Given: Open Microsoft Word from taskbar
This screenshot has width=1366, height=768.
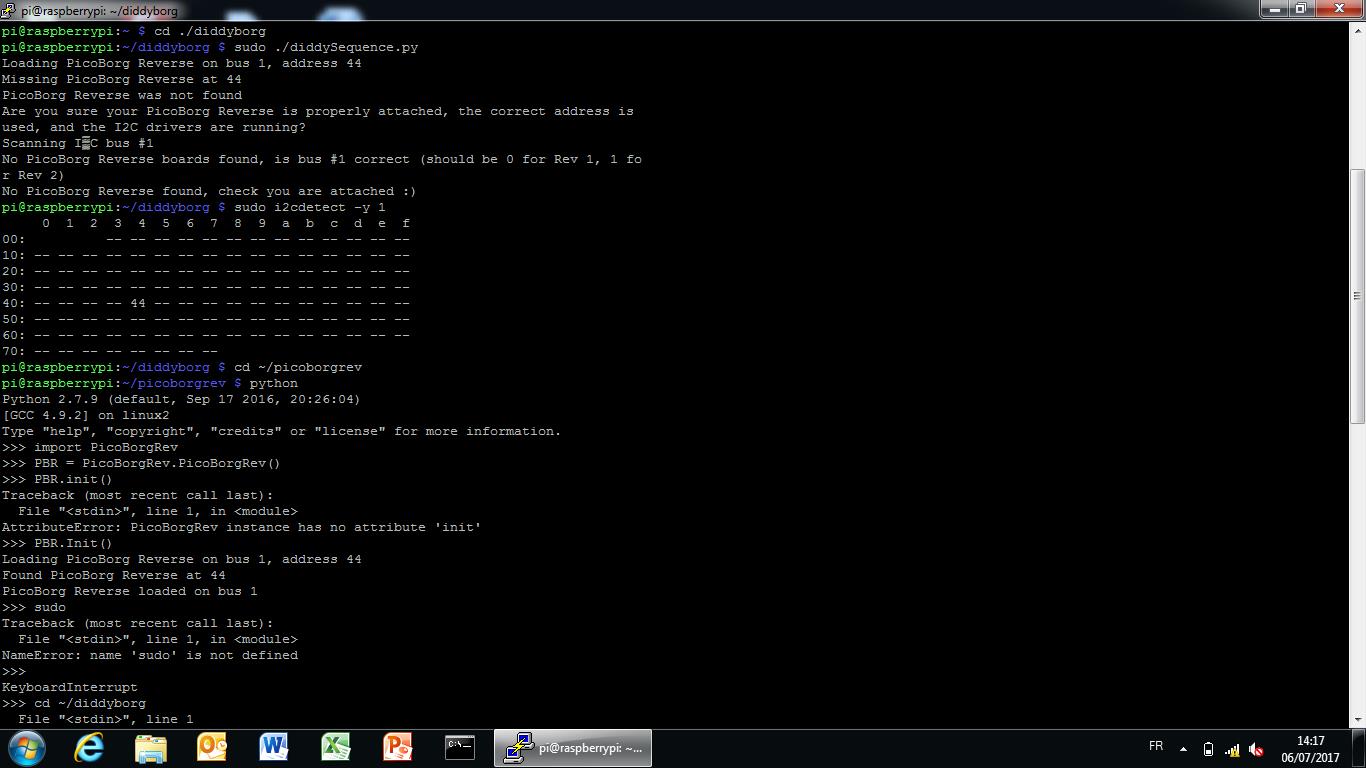Looking at the screenshot, I should pyautogui.click(x=274, y=748).
